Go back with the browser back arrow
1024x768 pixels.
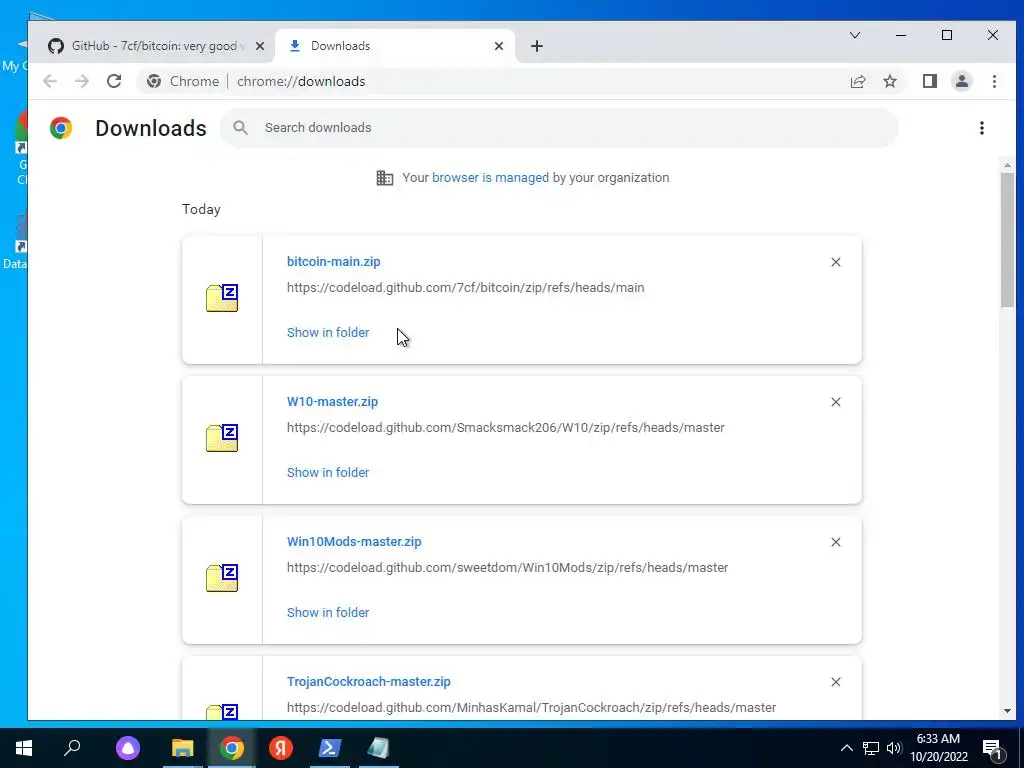coord(50,81)
